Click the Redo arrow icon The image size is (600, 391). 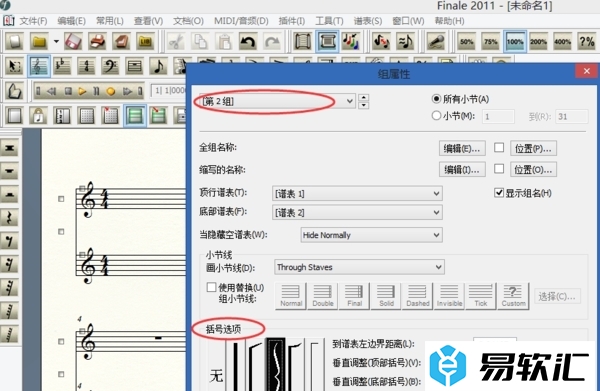tap(272, 41)
